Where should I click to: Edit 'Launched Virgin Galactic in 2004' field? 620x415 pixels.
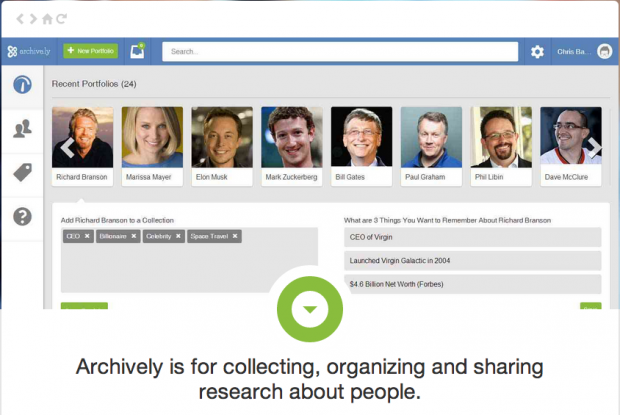click(473, 260)
